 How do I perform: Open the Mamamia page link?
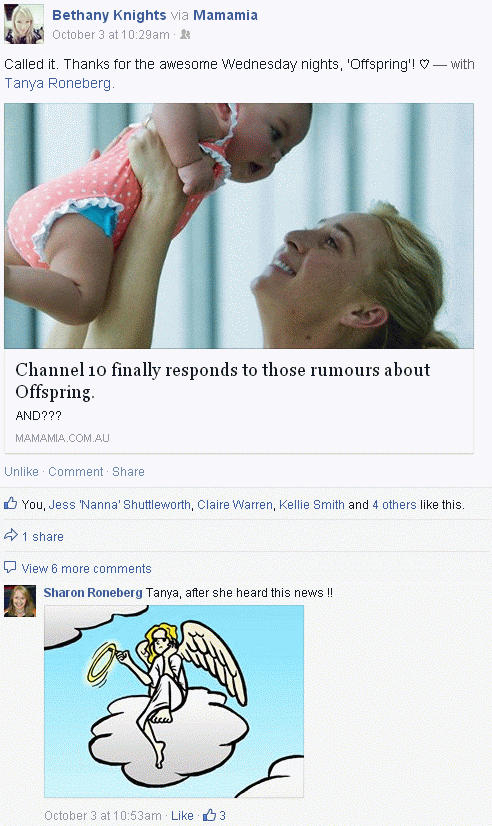click(x=225, y=15)
